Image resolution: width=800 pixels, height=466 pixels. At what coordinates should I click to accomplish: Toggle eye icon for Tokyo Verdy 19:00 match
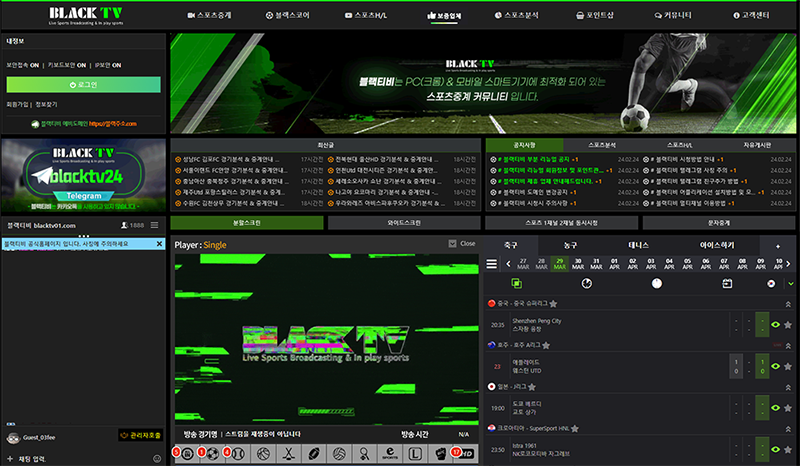[x=776, y=408]
